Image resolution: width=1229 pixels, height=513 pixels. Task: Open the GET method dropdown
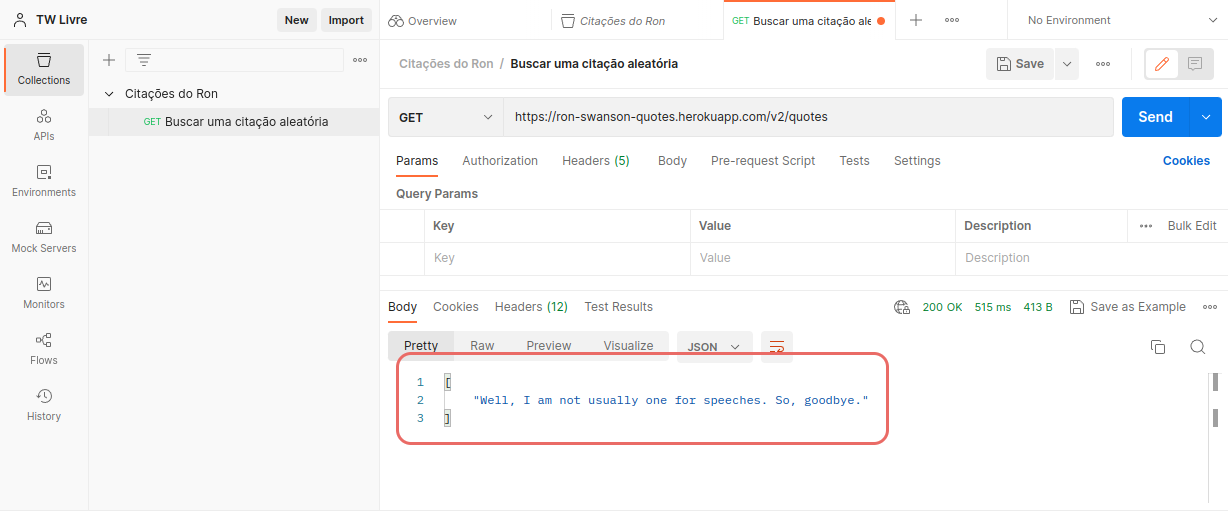[x=445, y=117]
